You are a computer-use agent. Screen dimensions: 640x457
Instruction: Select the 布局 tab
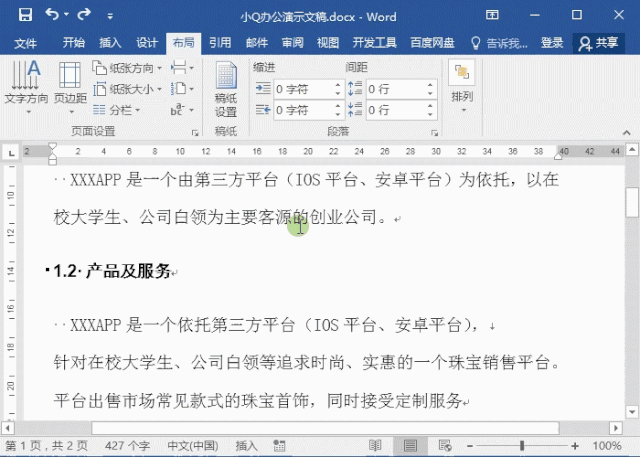[x=183, y=42]
